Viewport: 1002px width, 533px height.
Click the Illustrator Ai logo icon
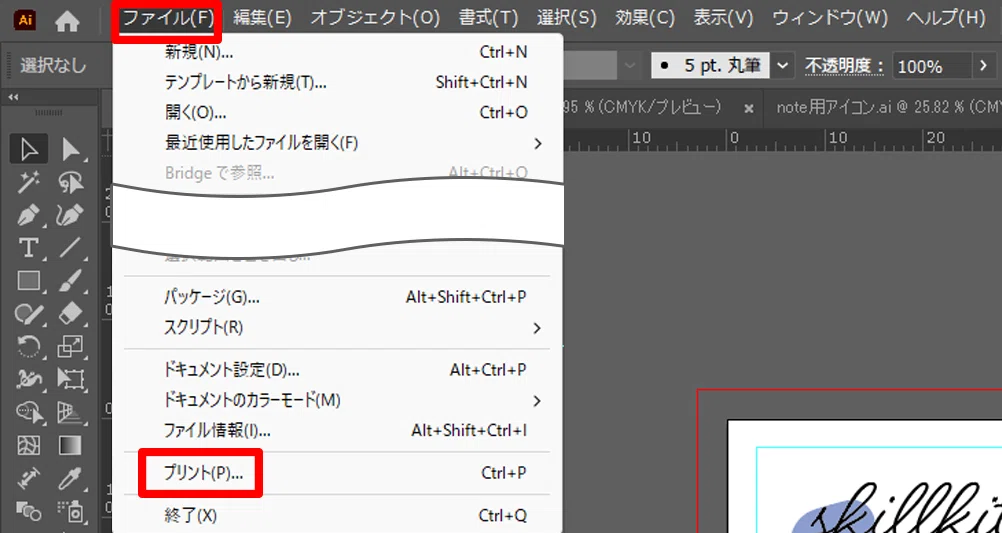25,20
